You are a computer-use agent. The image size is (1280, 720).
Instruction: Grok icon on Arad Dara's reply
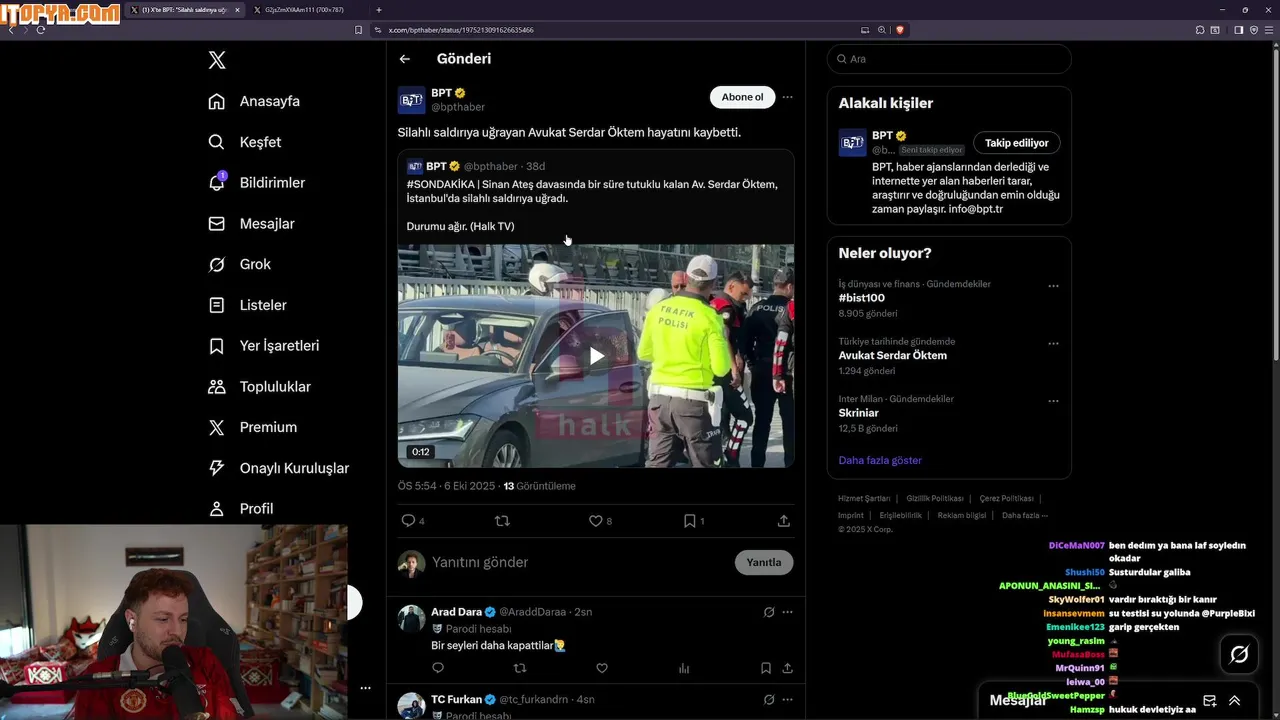(x=768, y=612)
